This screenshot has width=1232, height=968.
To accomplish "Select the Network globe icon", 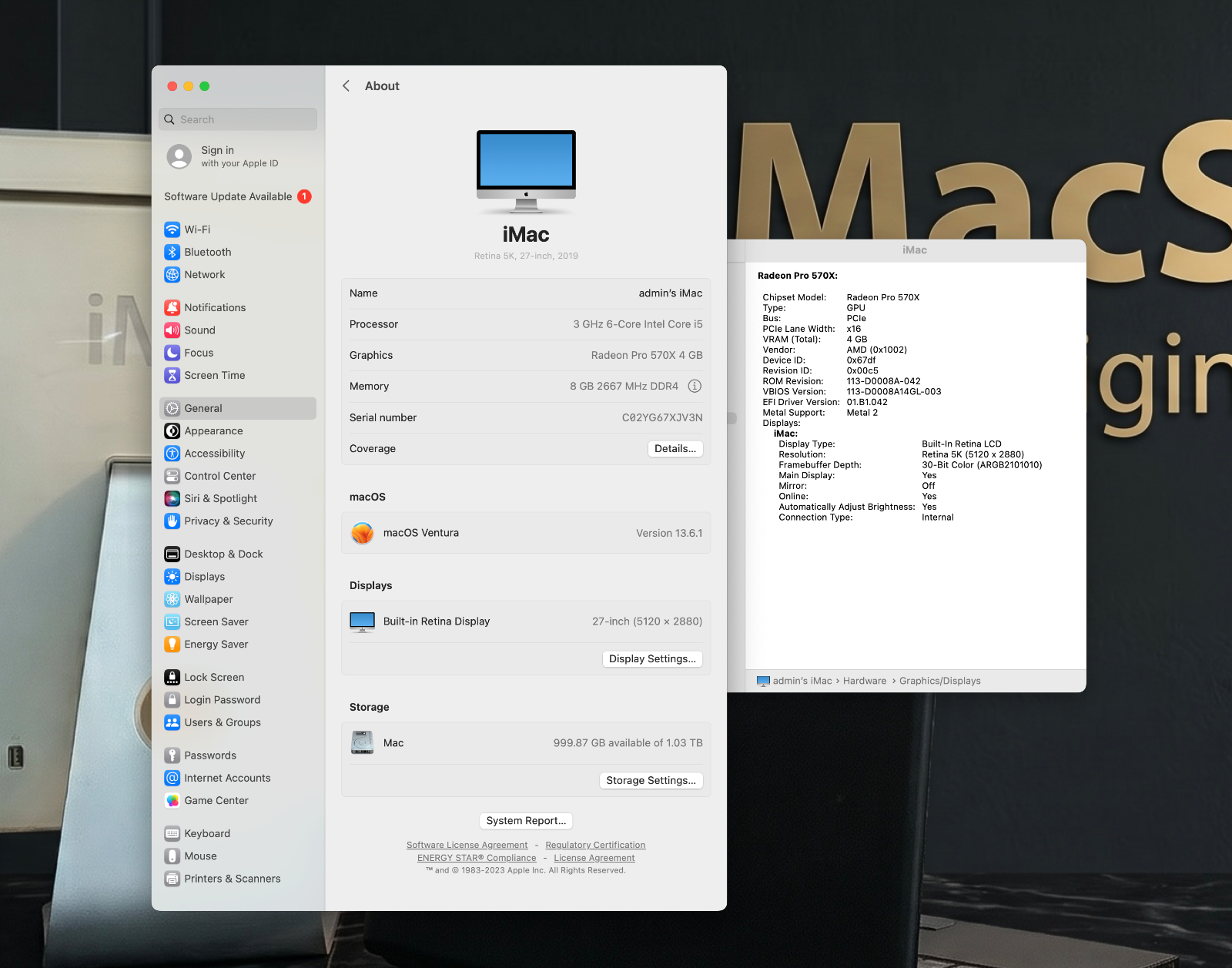I will click(x=172, y=275).
